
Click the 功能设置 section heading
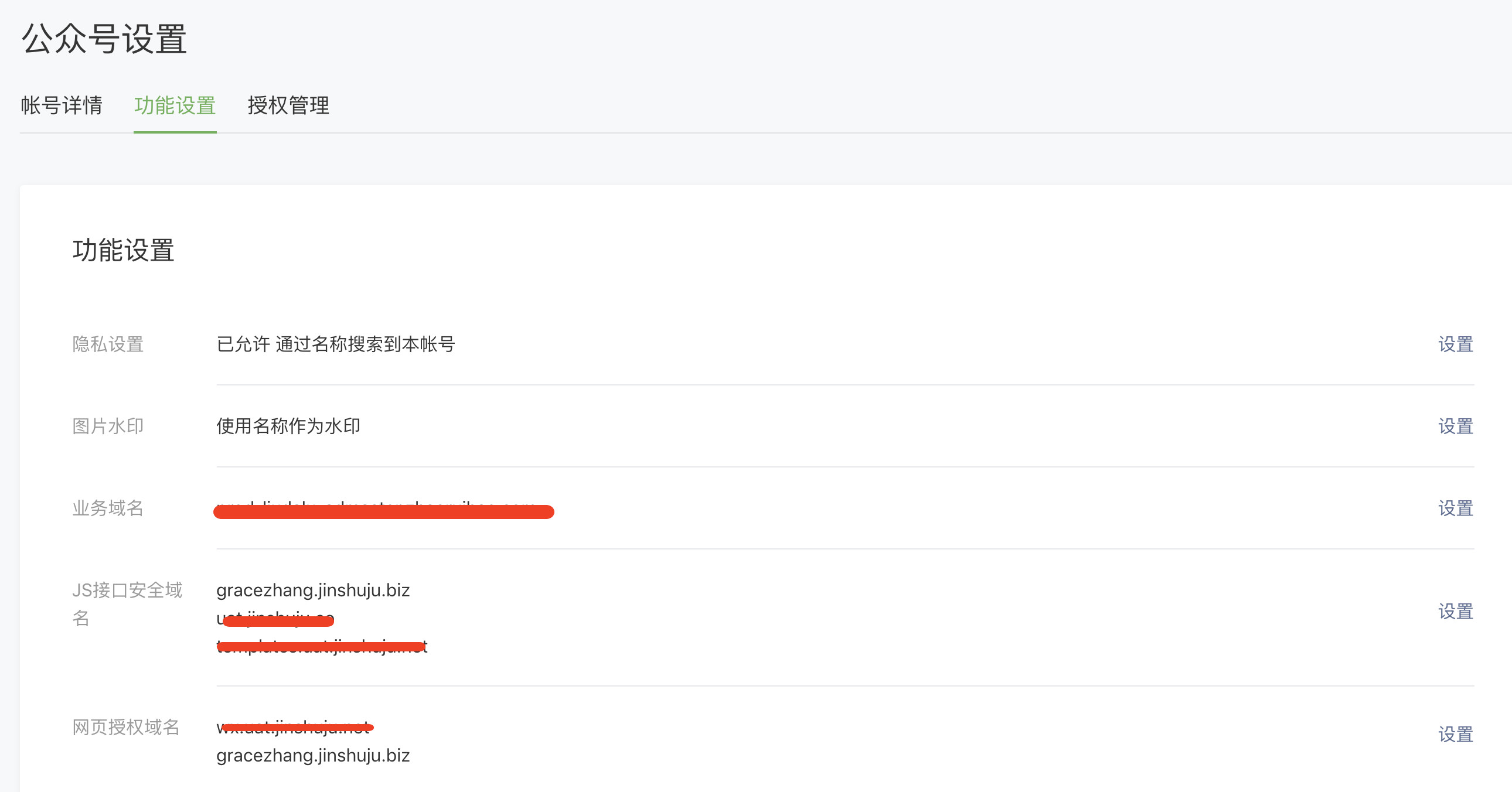(x=123, y=251)
